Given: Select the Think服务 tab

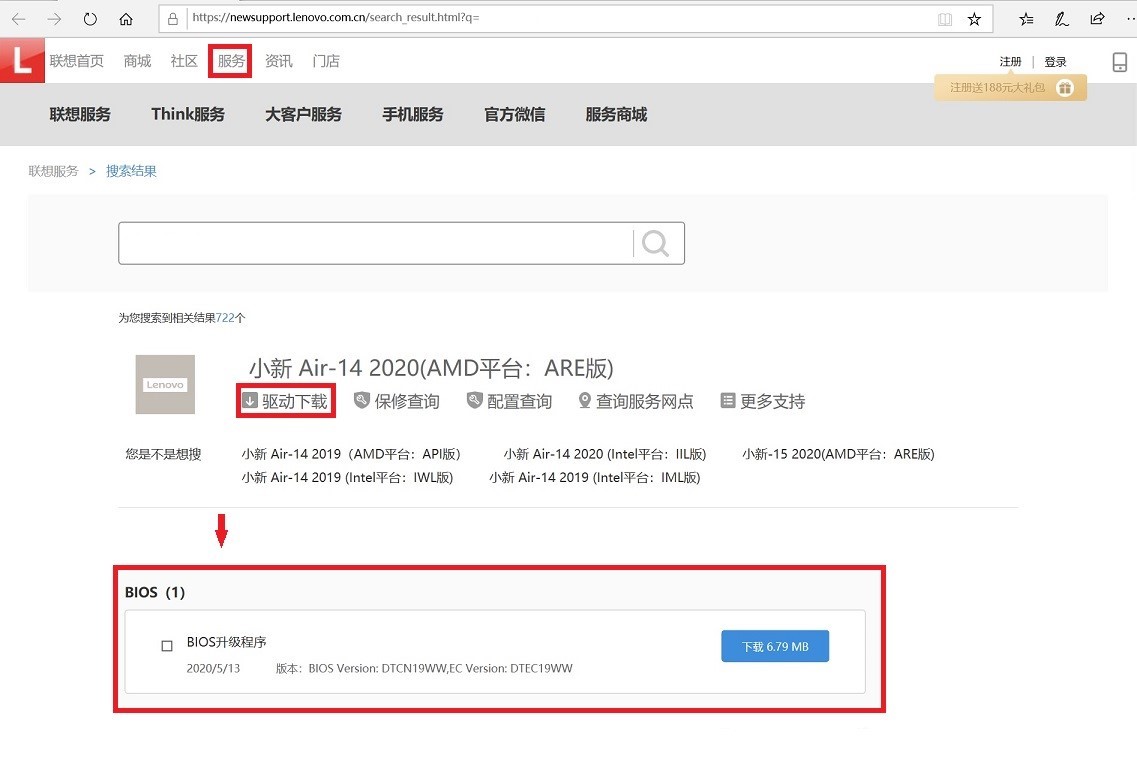Looking at the screenshot, I should coord(188,114).
